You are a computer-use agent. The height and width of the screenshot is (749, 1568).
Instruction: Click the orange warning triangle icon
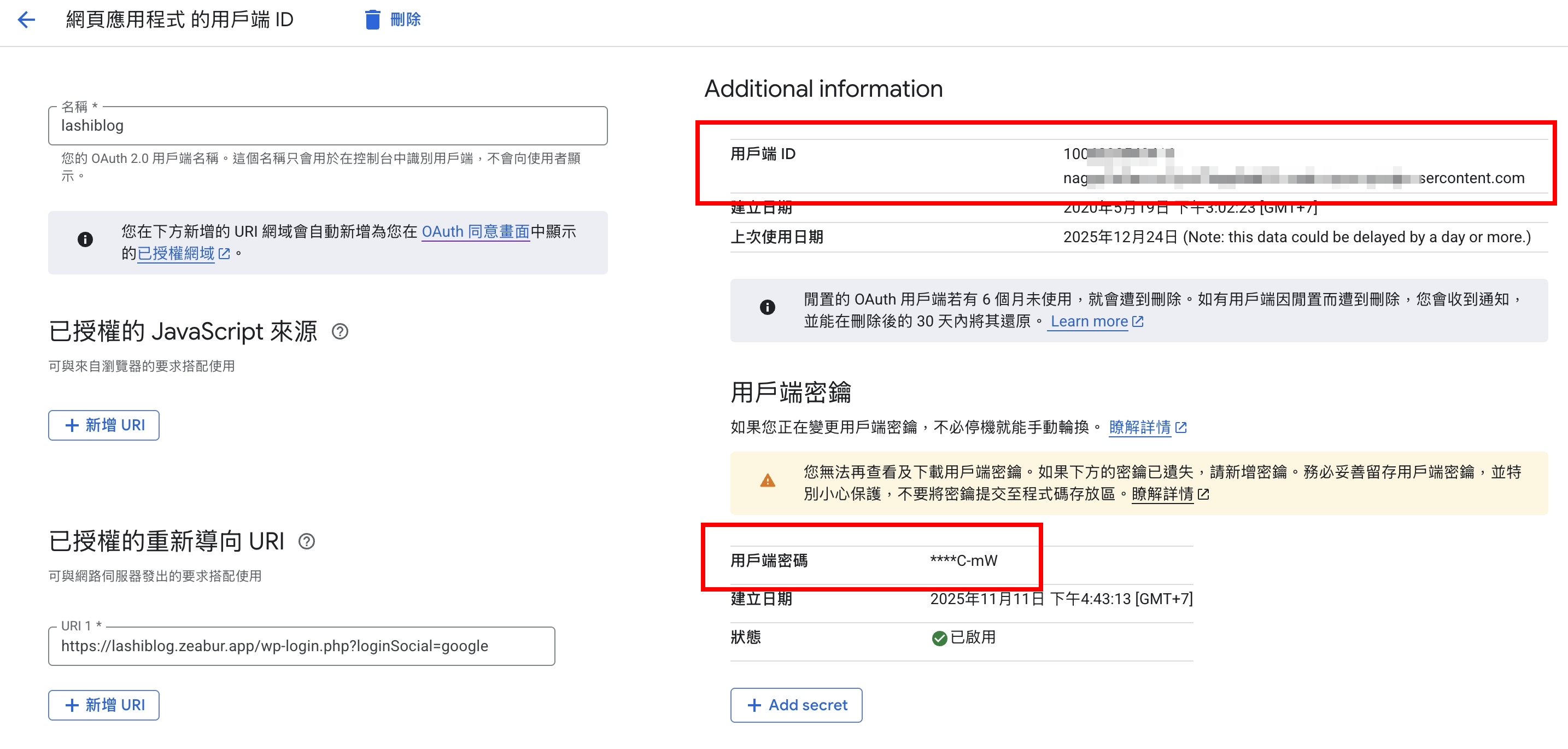[x=768, y=481]
